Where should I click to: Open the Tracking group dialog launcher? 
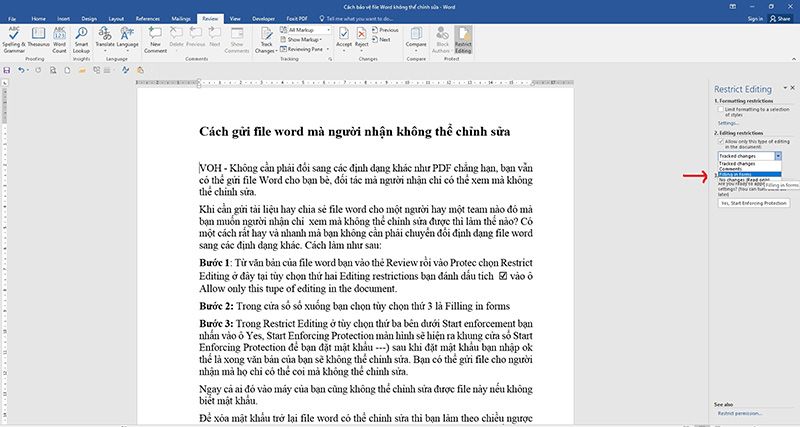(x=330, y=59)
